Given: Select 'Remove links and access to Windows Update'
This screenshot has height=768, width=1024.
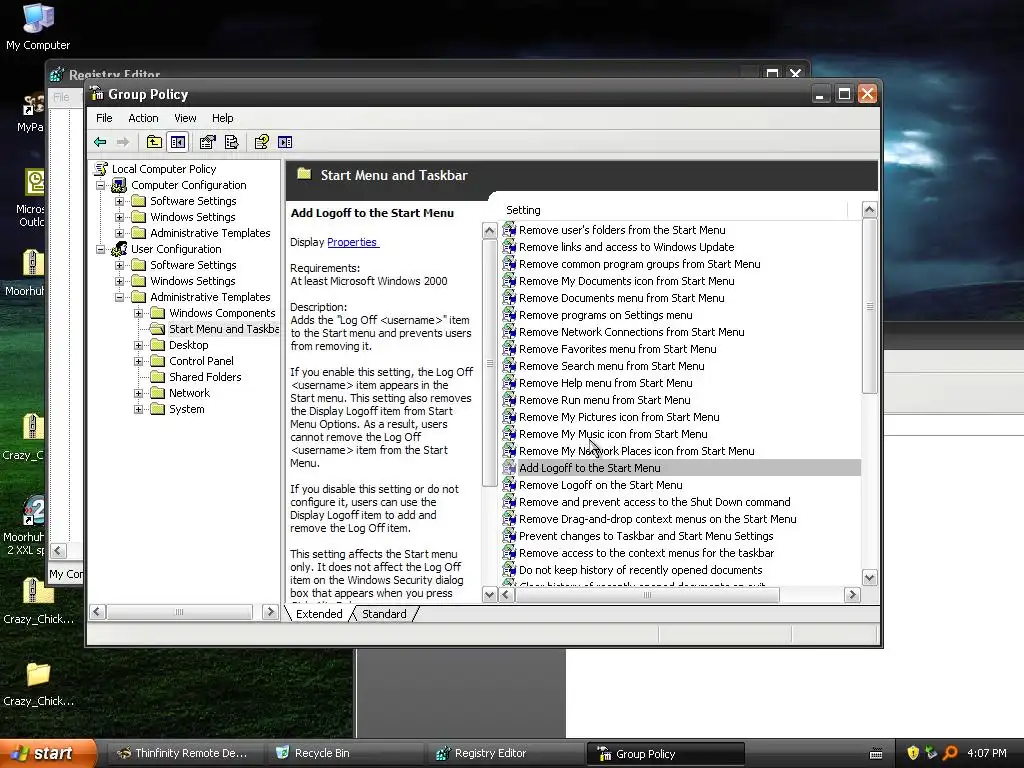Looking at the screenshot, I should click(626, 247).
